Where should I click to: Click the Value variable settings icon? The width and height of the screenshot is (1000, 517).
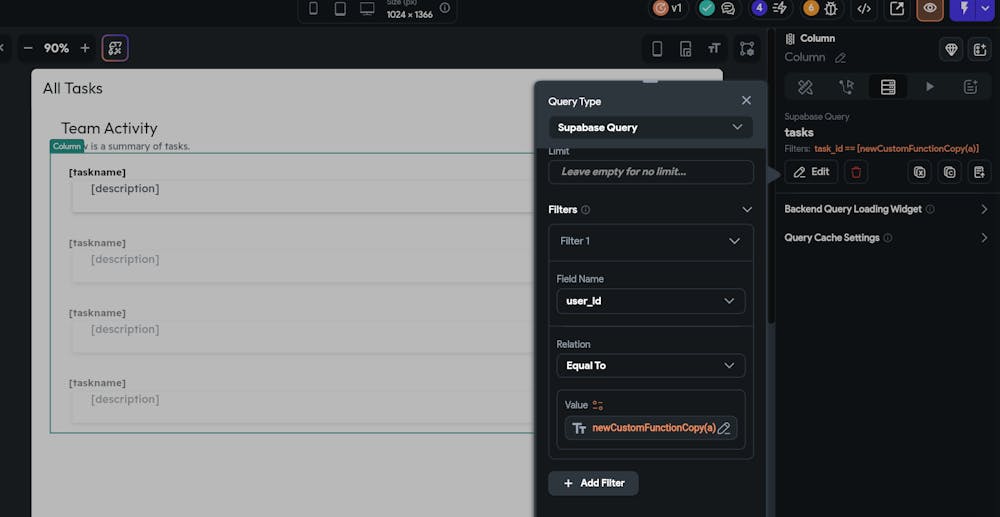pyautogui.click(x=598, y=405)
